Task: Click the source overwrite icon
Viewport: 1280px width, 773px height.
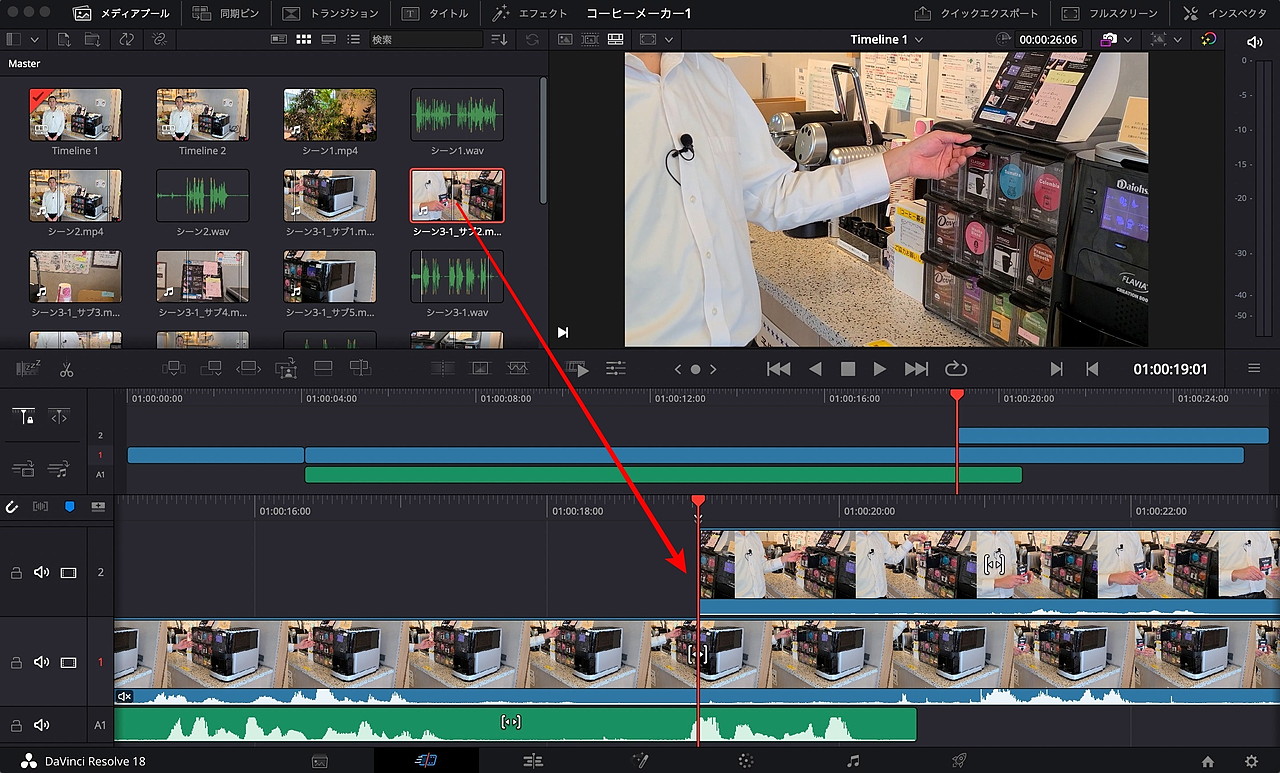Action: click(360, 369)
